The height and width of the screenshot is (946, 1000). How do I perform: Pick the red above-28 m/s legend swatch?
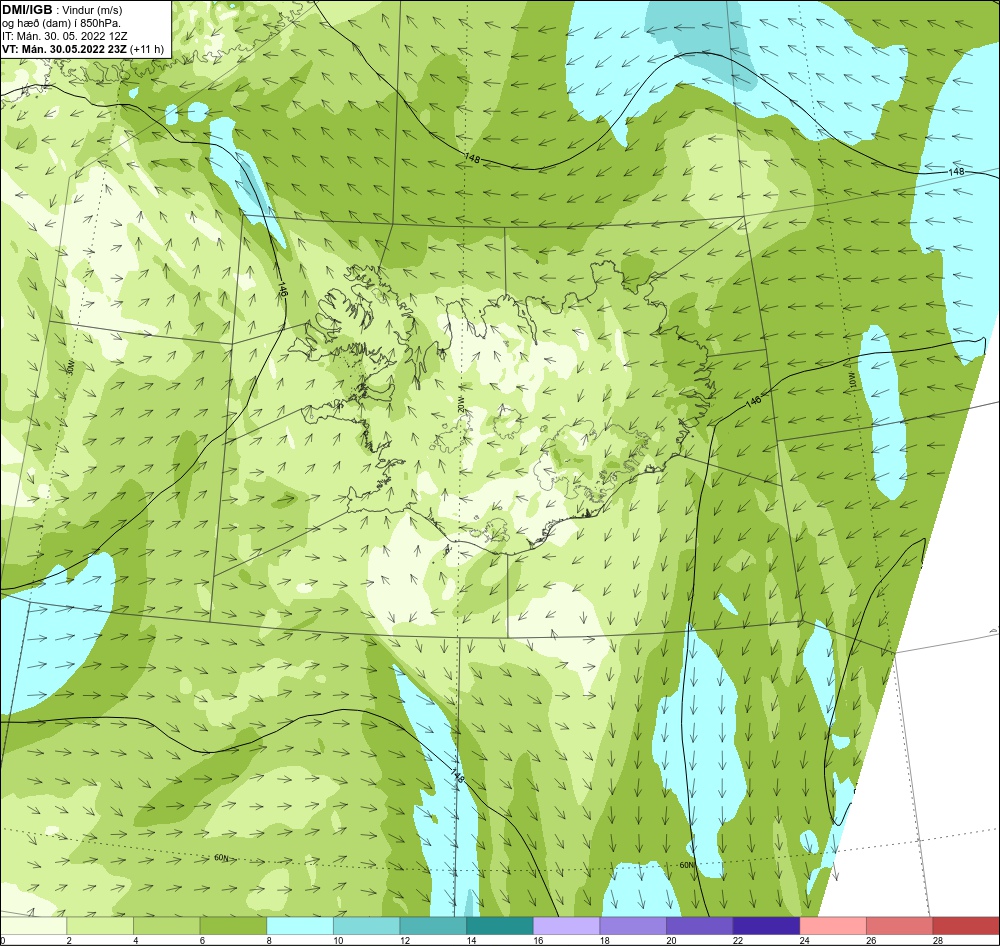point(966,926)
